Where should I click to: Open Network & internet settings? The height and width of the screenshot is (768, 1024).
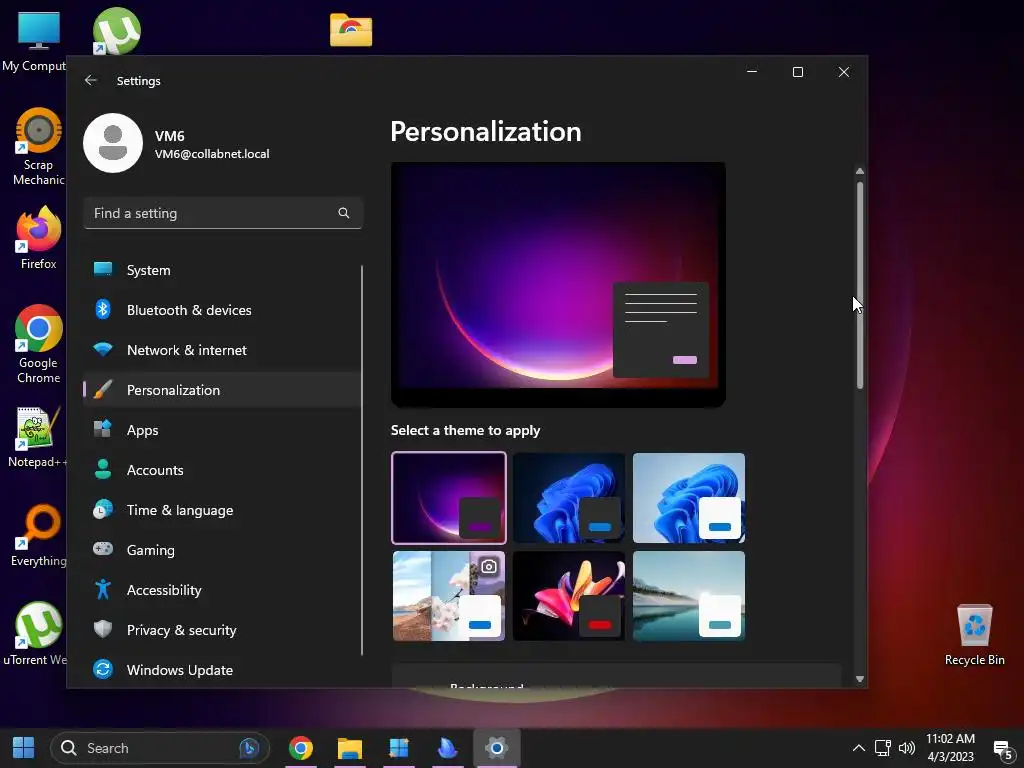pyautogui.click(x=222, y=350)
